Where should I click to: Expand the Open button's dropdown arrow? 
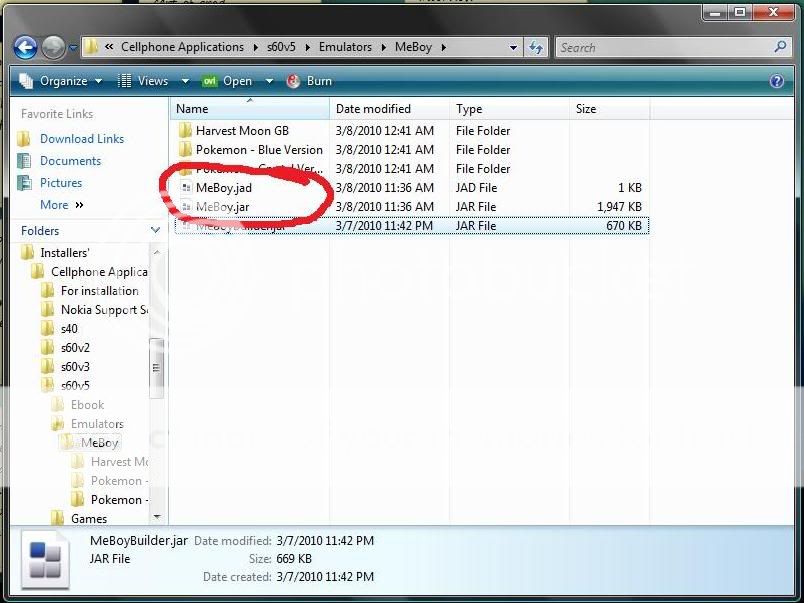point(269,81)
